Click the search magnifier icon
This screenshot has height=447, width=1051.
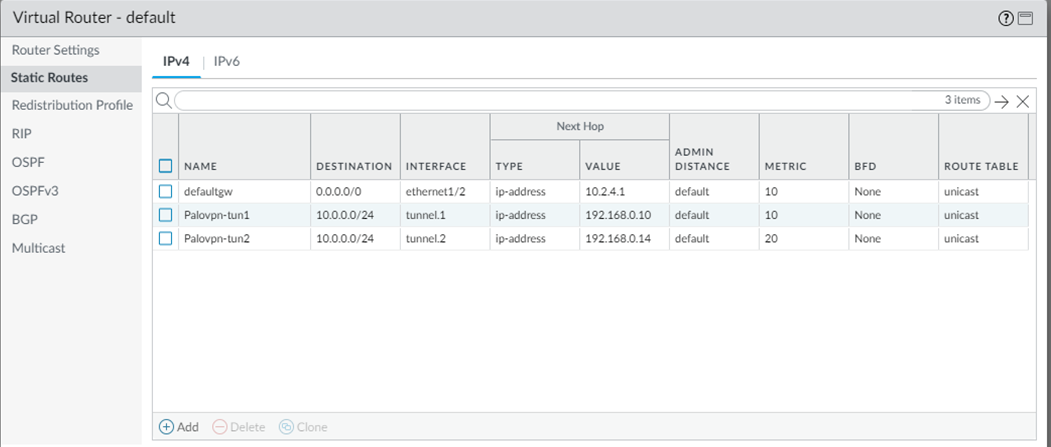163,101
